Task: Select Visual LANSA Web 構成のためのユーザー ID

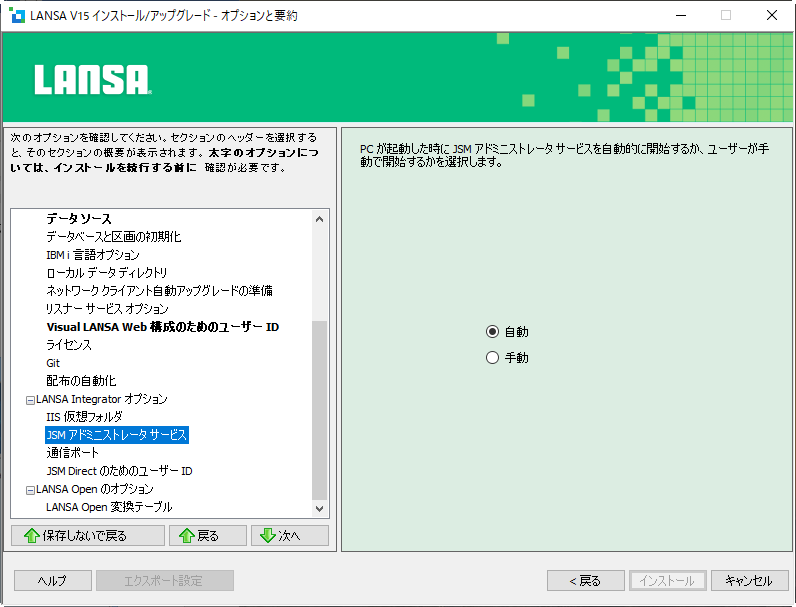Action: point(163,327)
